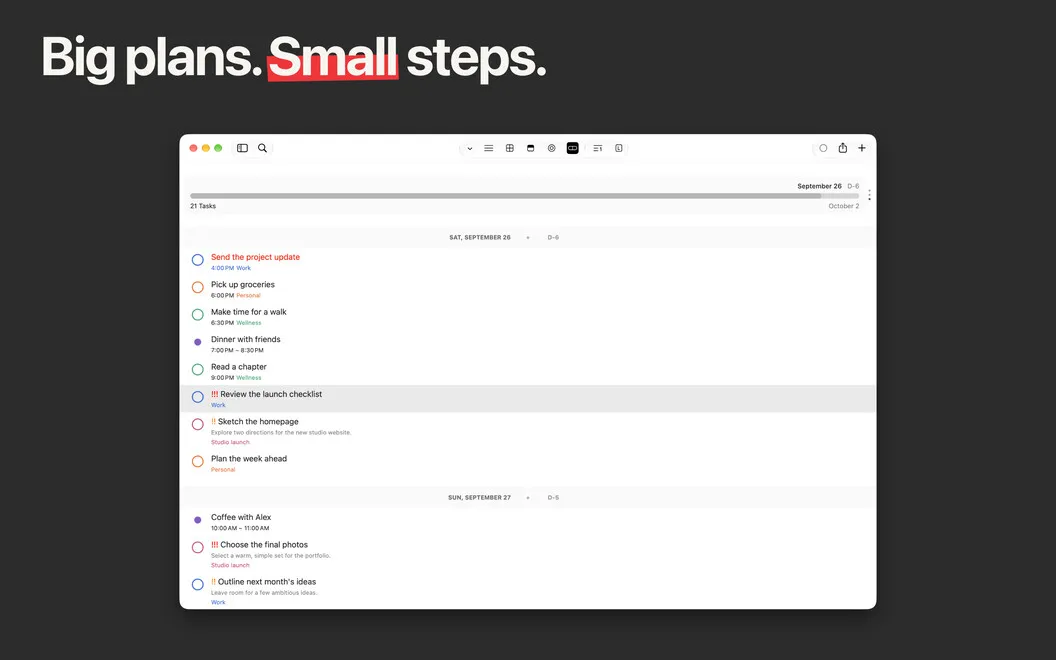Complete Sketch the homepage task

pyautogui.click(x=197, y=424)
